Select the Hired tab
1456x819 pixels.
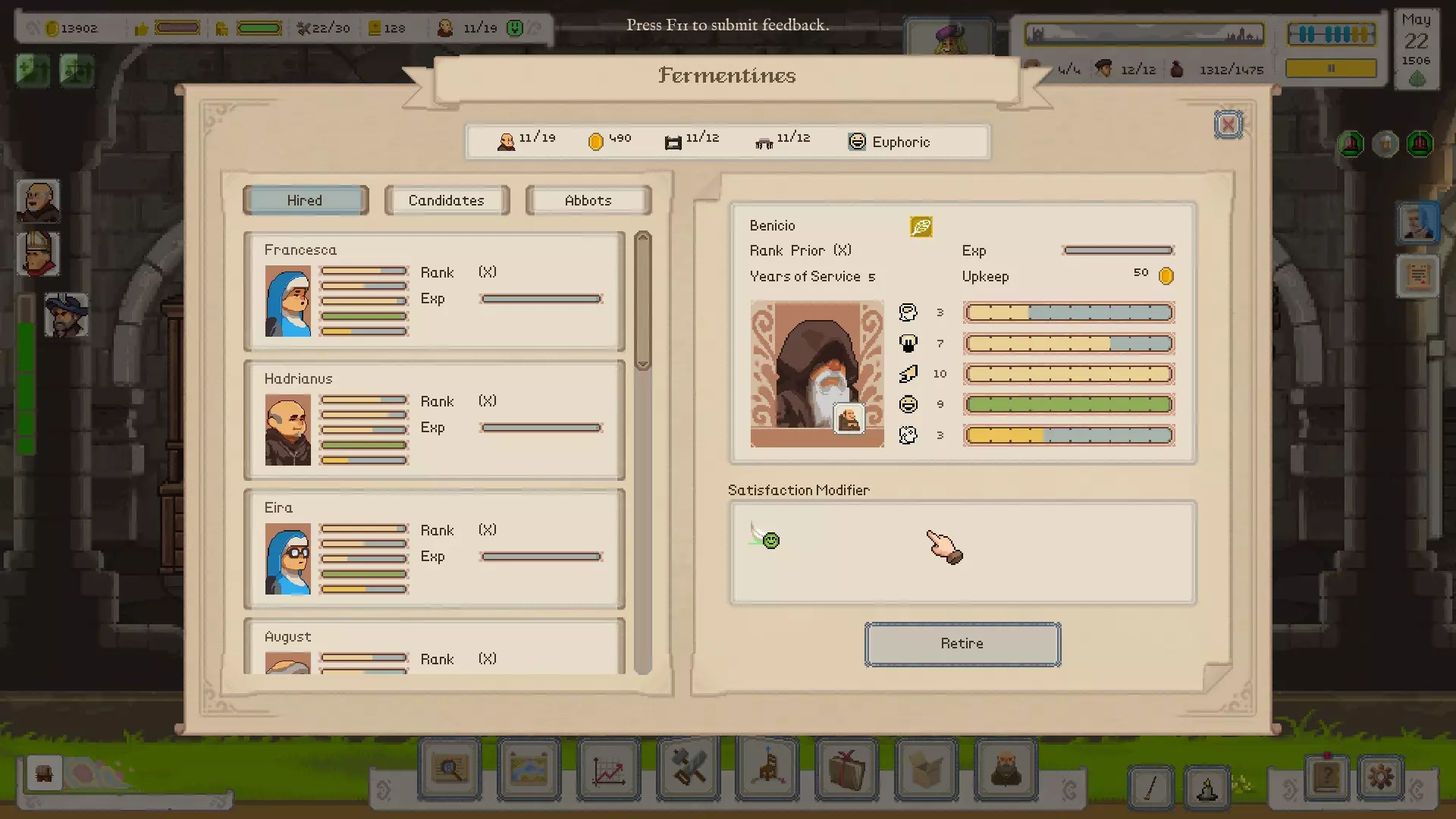coord(305,200)
